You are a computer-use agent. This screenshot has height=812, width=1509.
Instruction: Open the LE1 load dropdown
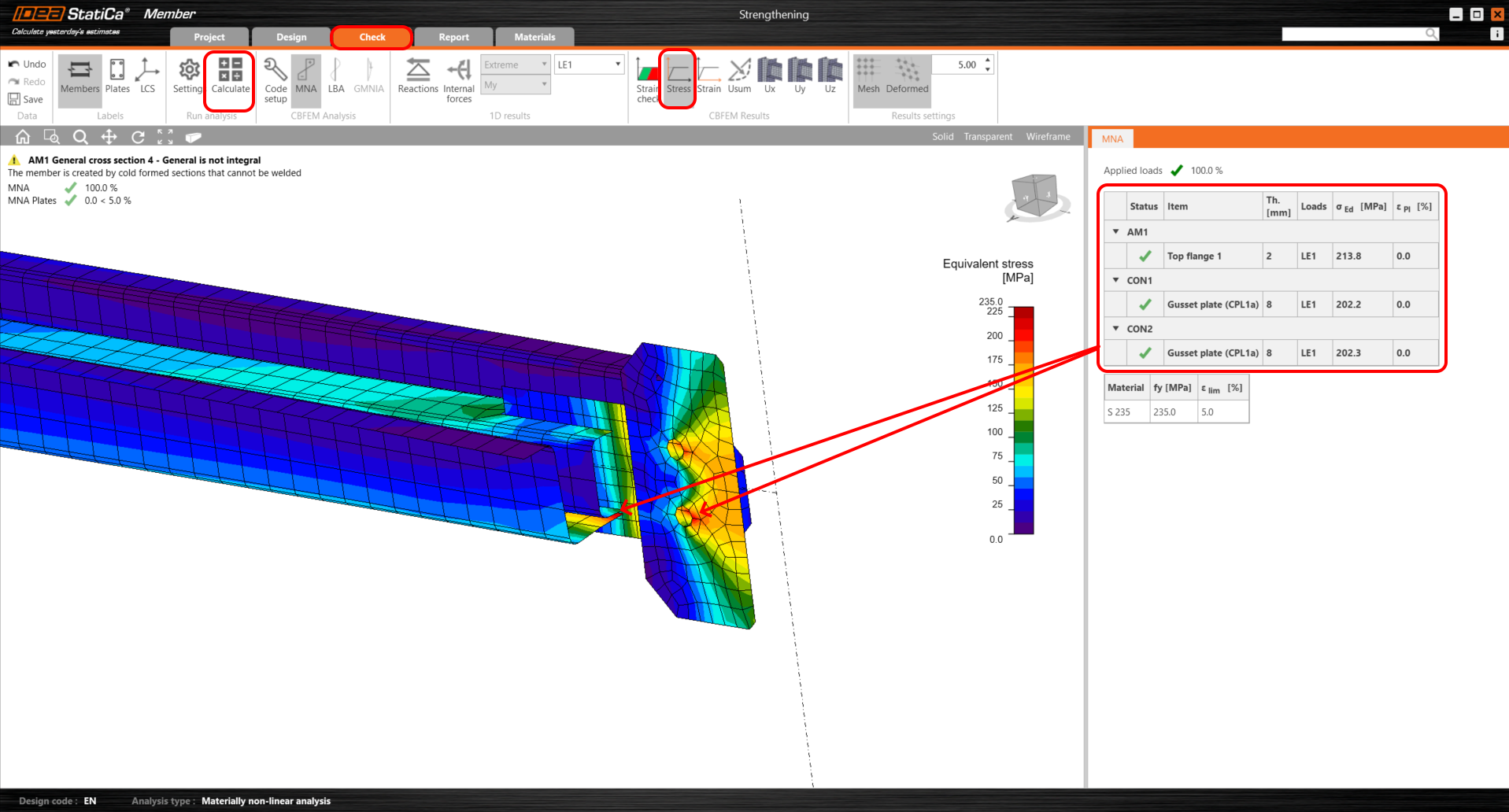[x=589, y=65]
